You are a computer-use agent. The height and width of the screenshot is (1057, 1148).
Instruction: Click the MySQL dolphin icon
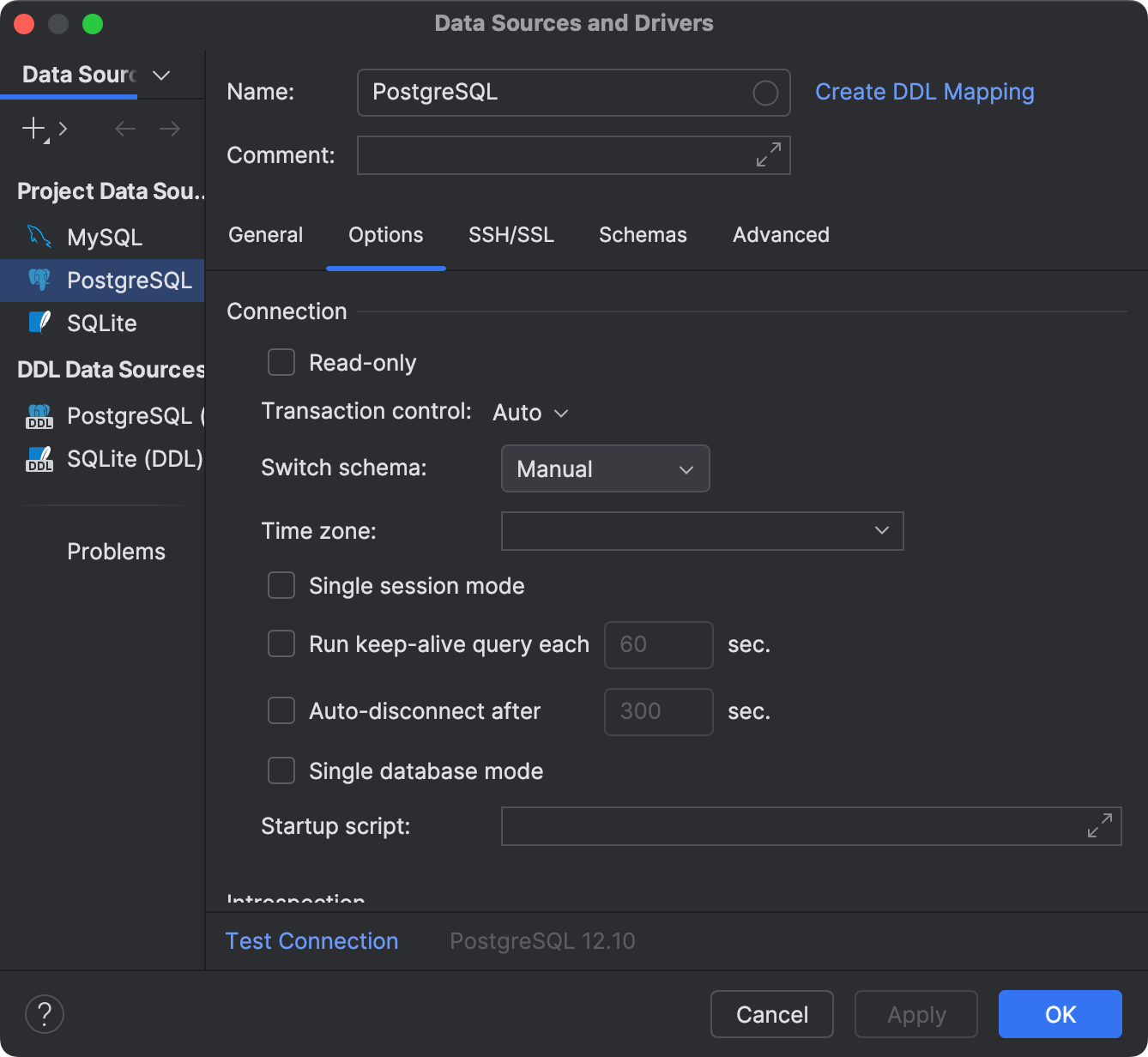(39, 237)
